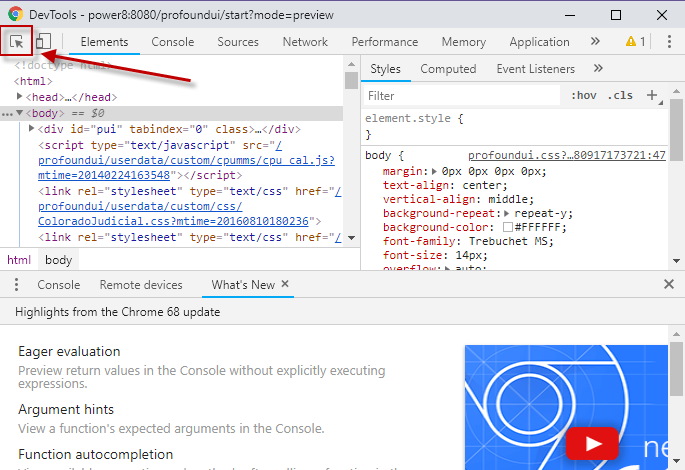The image size is (685, 470).
Task: Open the Memory panel tab
Action: (464, 42)
